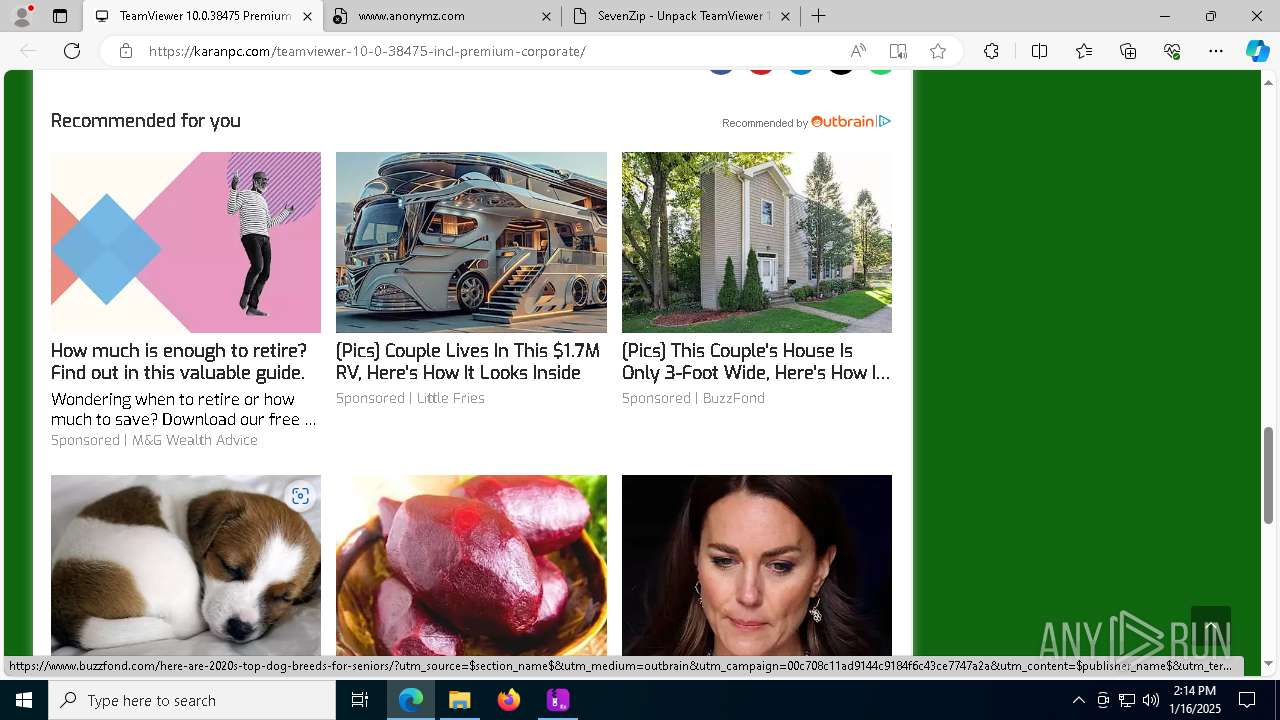Viewport: 1280px width, 720px height.
Task: Click the visual search icon on puppy image
Action: tap(300, 496)
